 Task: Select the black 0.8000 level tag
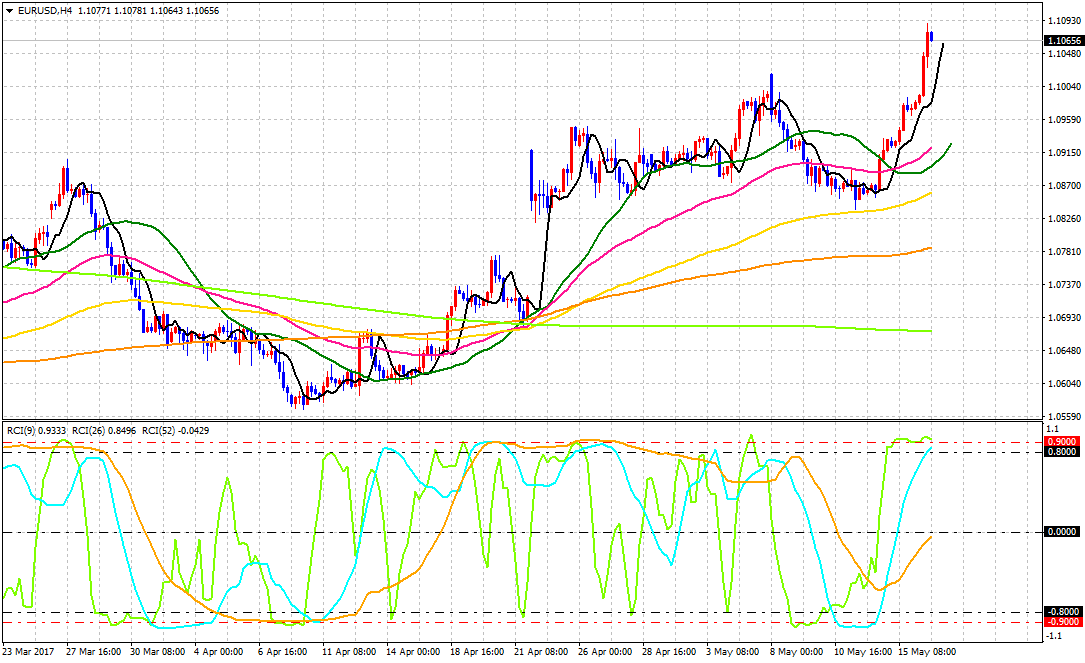1061,452
